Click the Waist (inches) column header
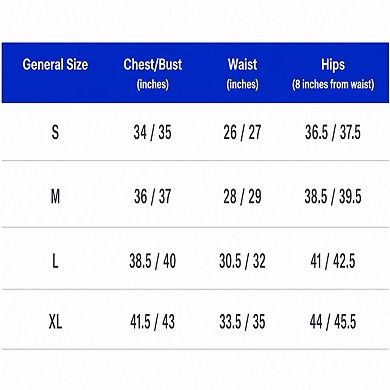This screenshot has height=390, width=390. (242, 73)
